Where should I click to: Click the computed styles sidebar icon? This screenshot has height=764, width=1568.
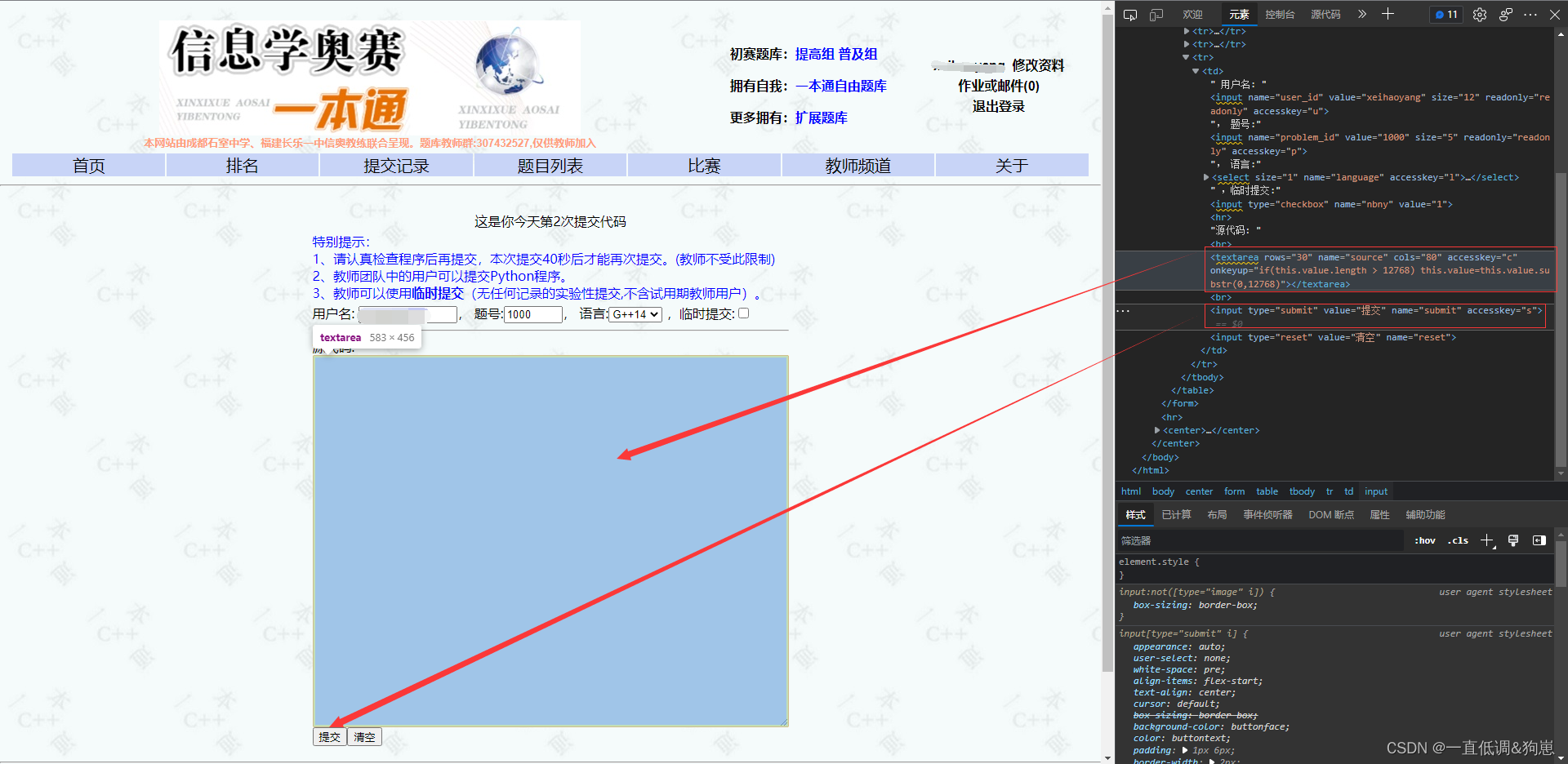click(x=1539, y=540)
